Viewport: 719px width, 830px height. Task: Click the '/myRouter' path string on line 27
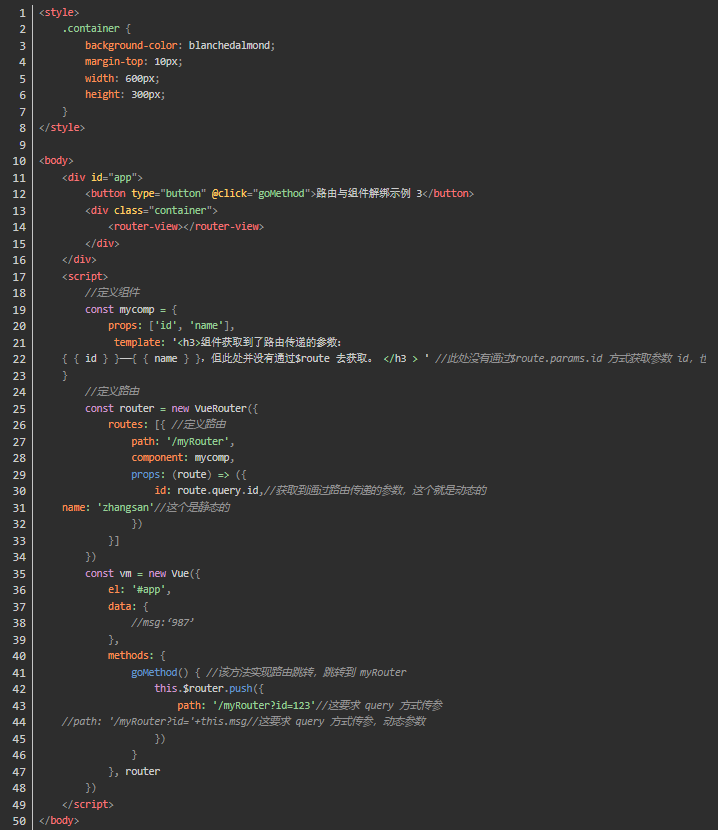[198, 441]
